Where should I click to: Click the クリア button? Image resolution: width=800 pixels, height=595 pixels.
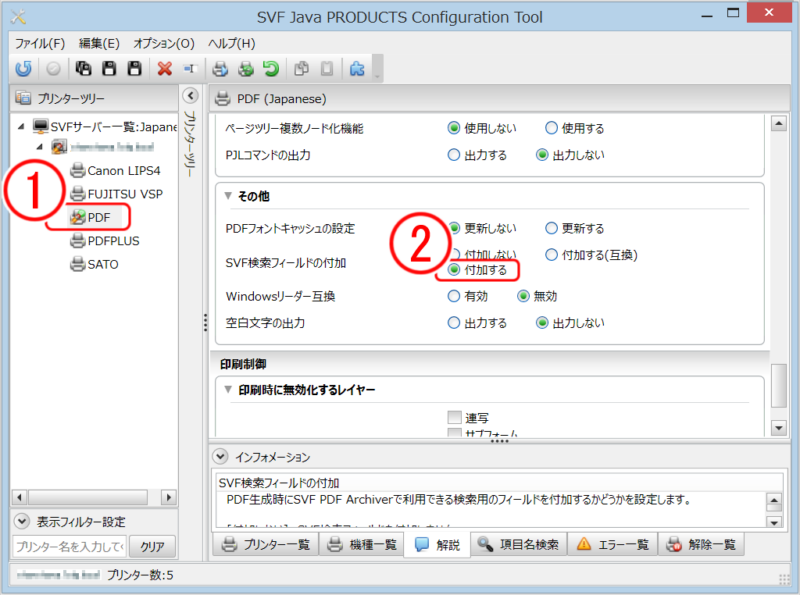point(151,547)
